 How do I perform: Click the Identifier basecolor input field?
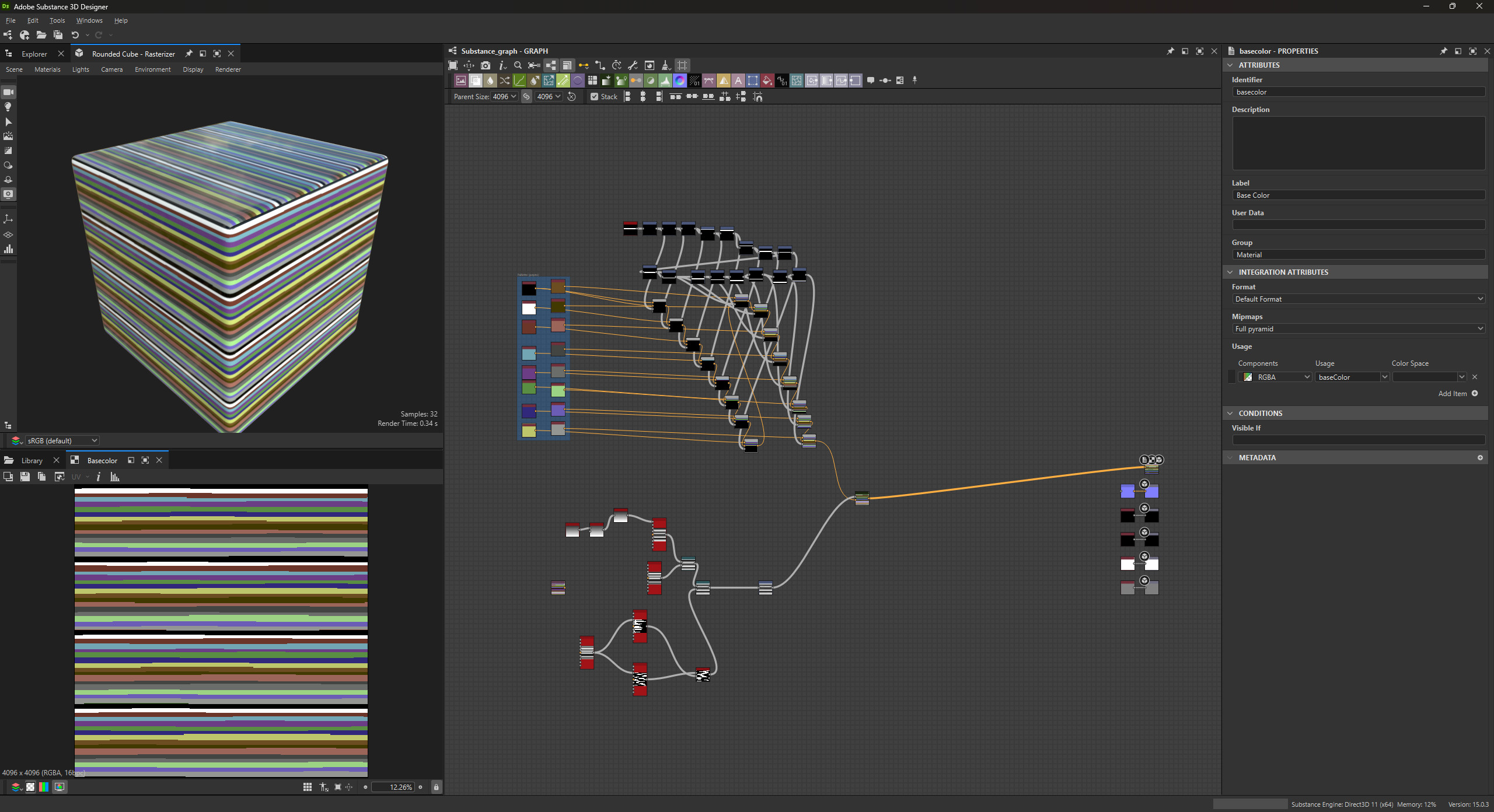point(1357,92)
